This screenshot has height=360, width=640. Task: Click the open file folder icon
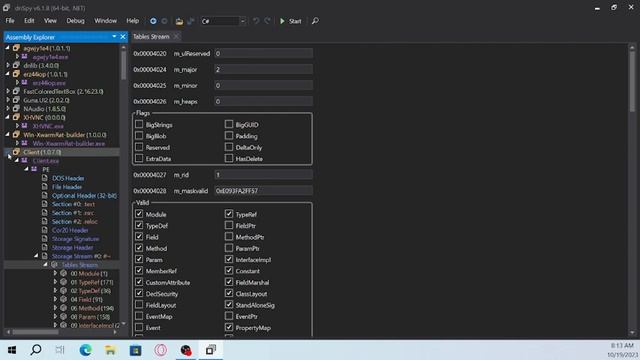pos(179,21)
